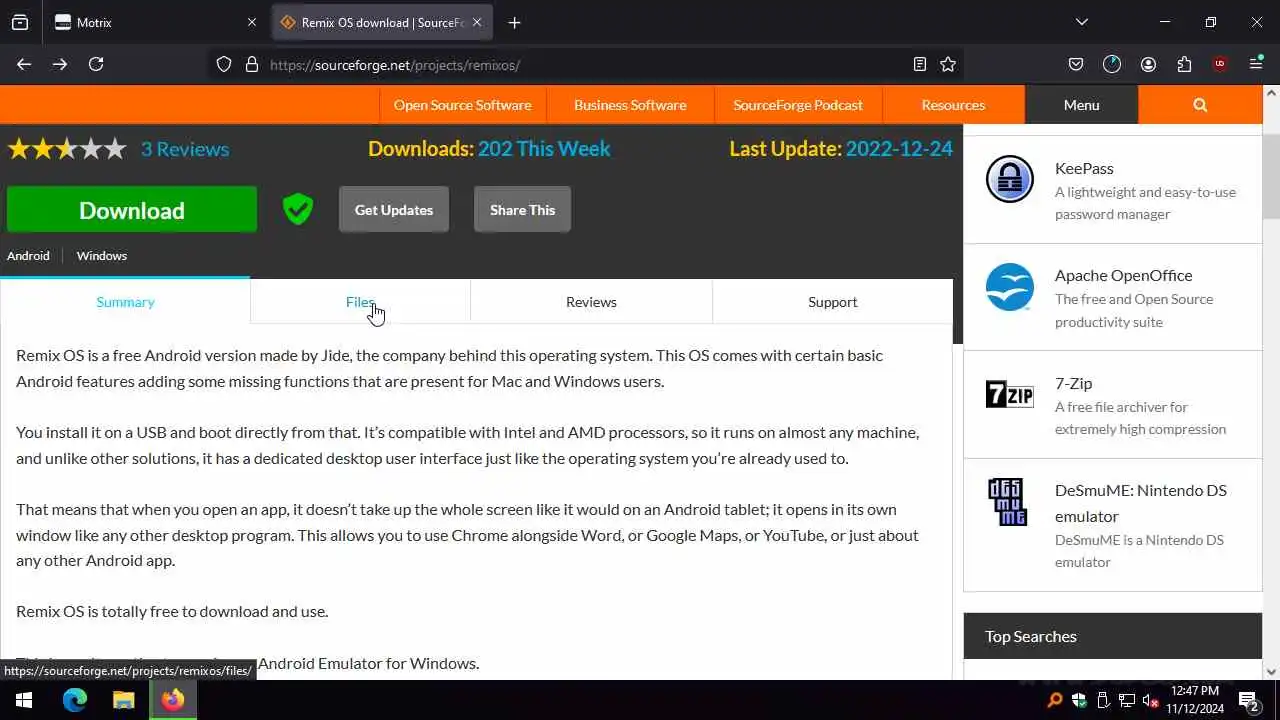Click the 7-Zip logo

click(x=1010, y=394)
